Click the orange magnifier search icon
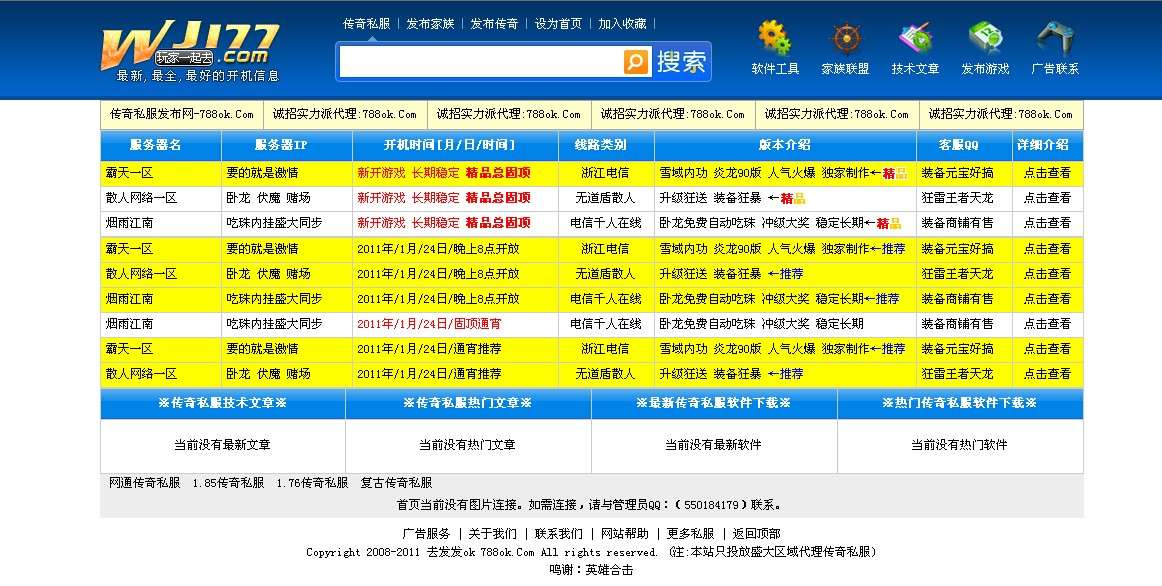Image resolution: width=1162 pixels, height=586 pixels. 637,61
